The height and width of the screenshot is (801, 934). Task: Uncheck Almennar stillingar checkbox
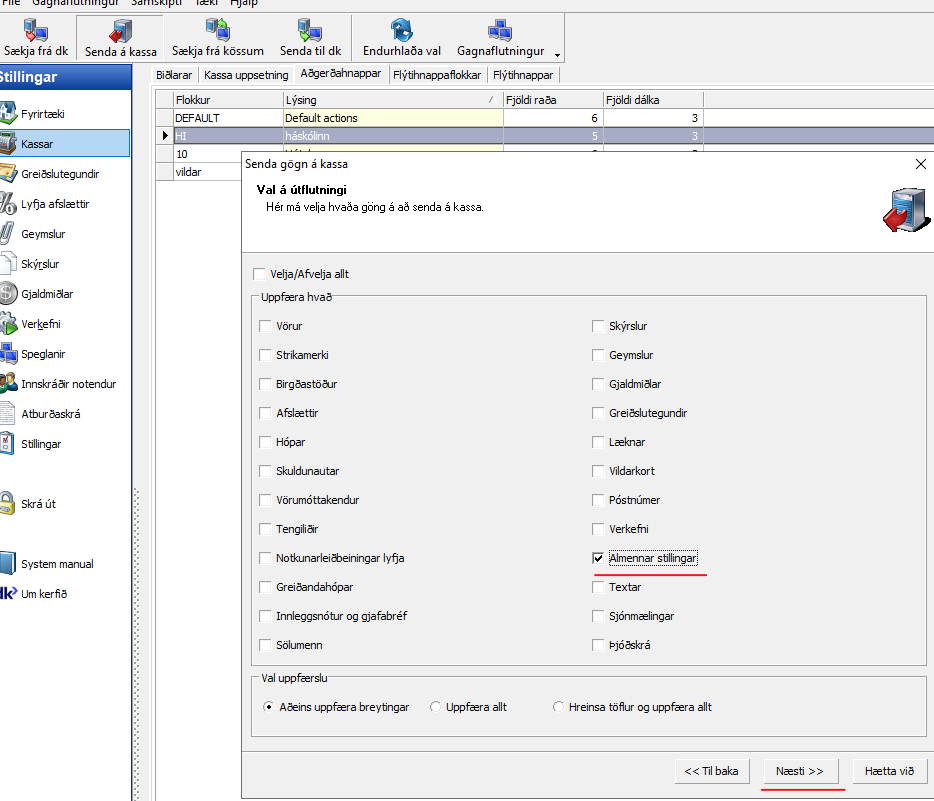(x=598, y=558)
